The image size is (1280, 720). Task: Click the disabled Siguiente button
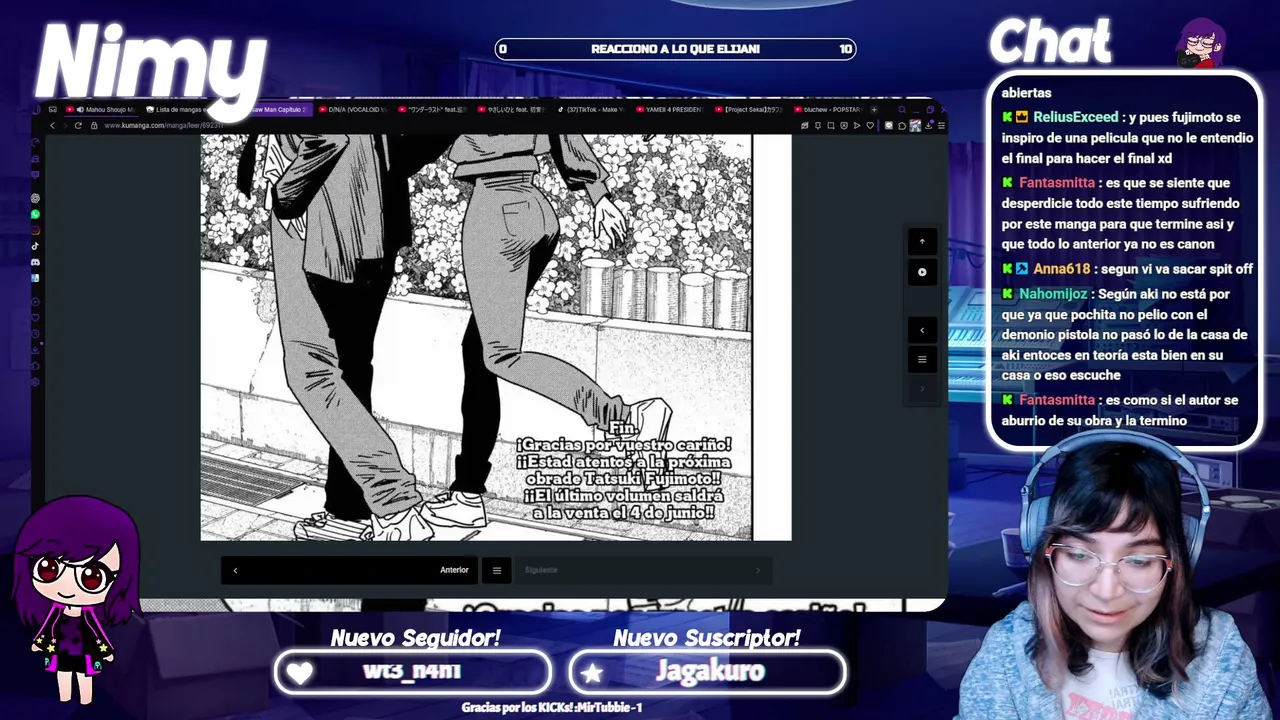click(x=643, y=570)
